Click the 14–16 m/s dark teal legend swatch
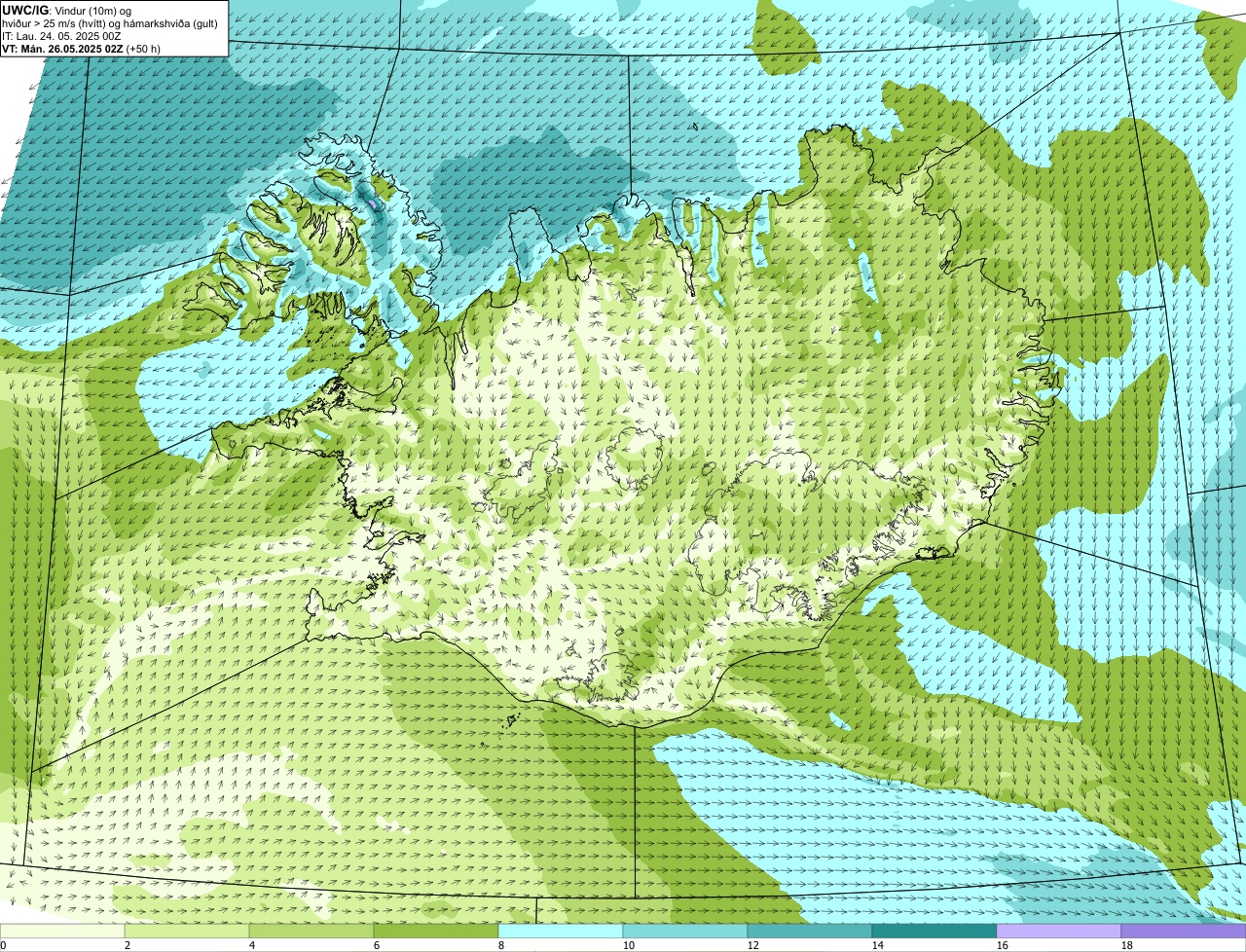Screen dimensions: 1246x952 pos(934,932)
